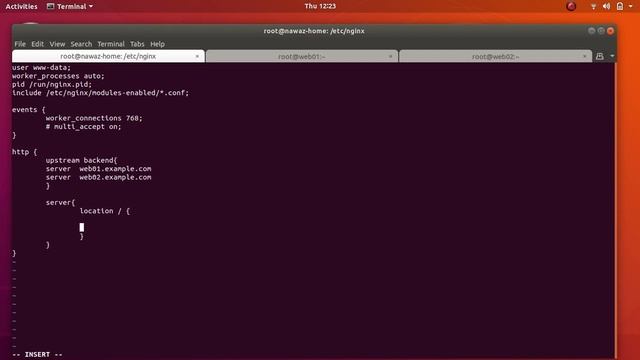
Task: Click the red recording indicator icon
Action: click(571, 6)
